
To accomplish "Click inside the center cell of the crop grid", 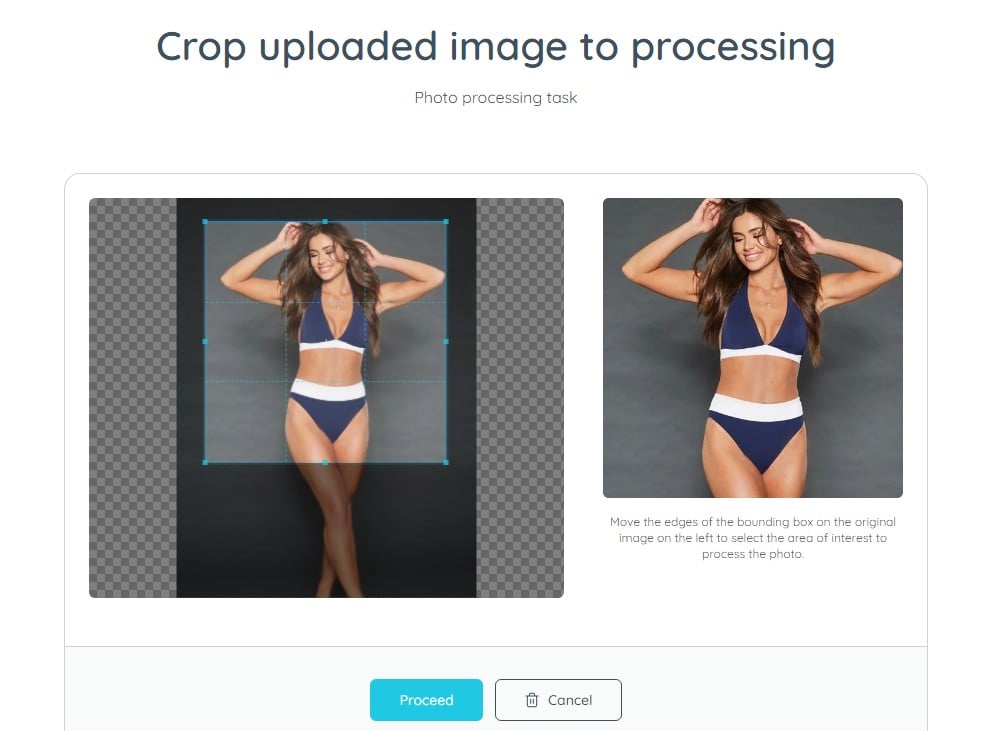I will tap(325, 341).
